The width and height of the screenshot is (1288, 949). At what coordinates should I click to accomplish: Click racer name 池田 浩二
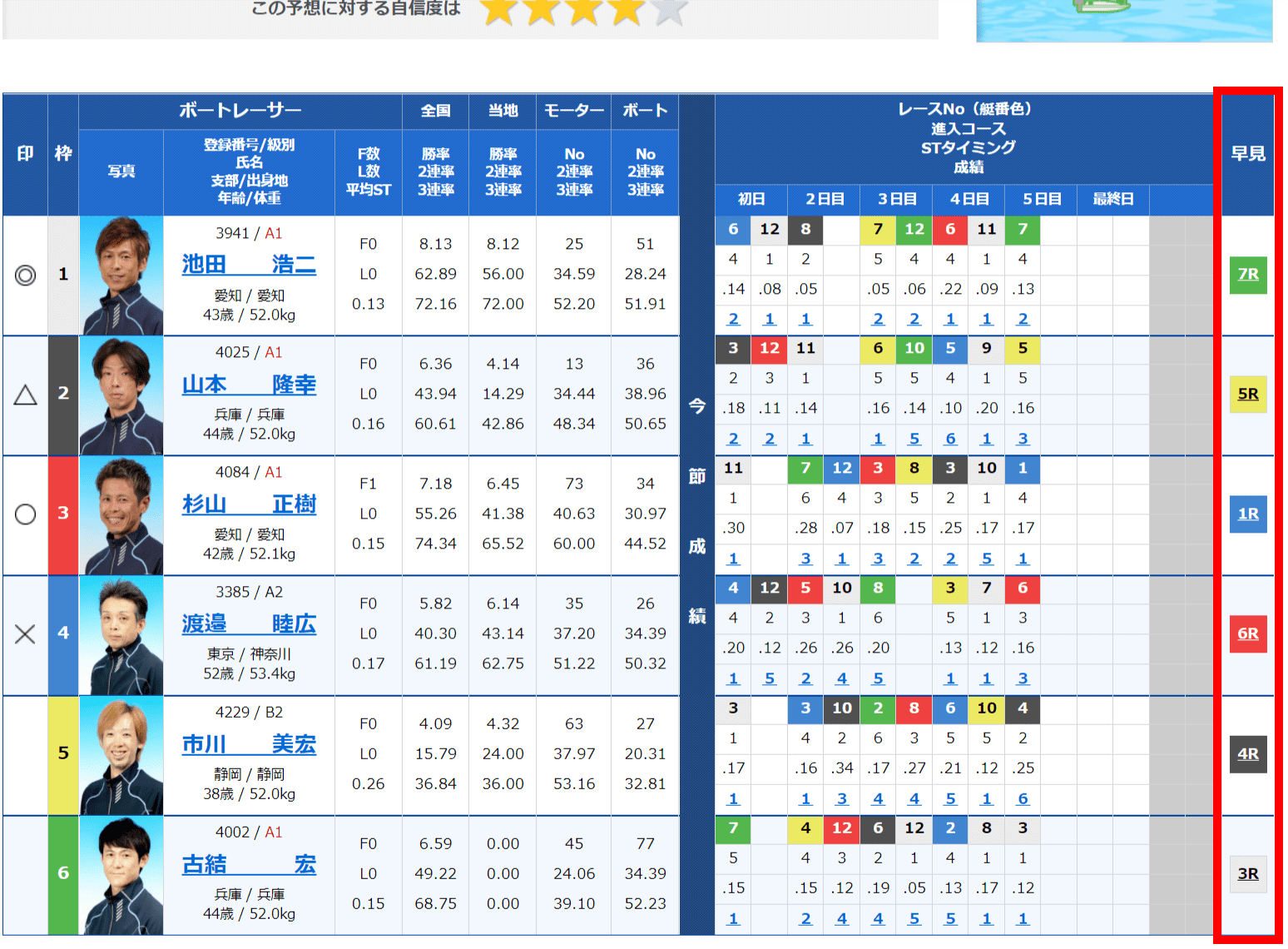coord(249,265)
